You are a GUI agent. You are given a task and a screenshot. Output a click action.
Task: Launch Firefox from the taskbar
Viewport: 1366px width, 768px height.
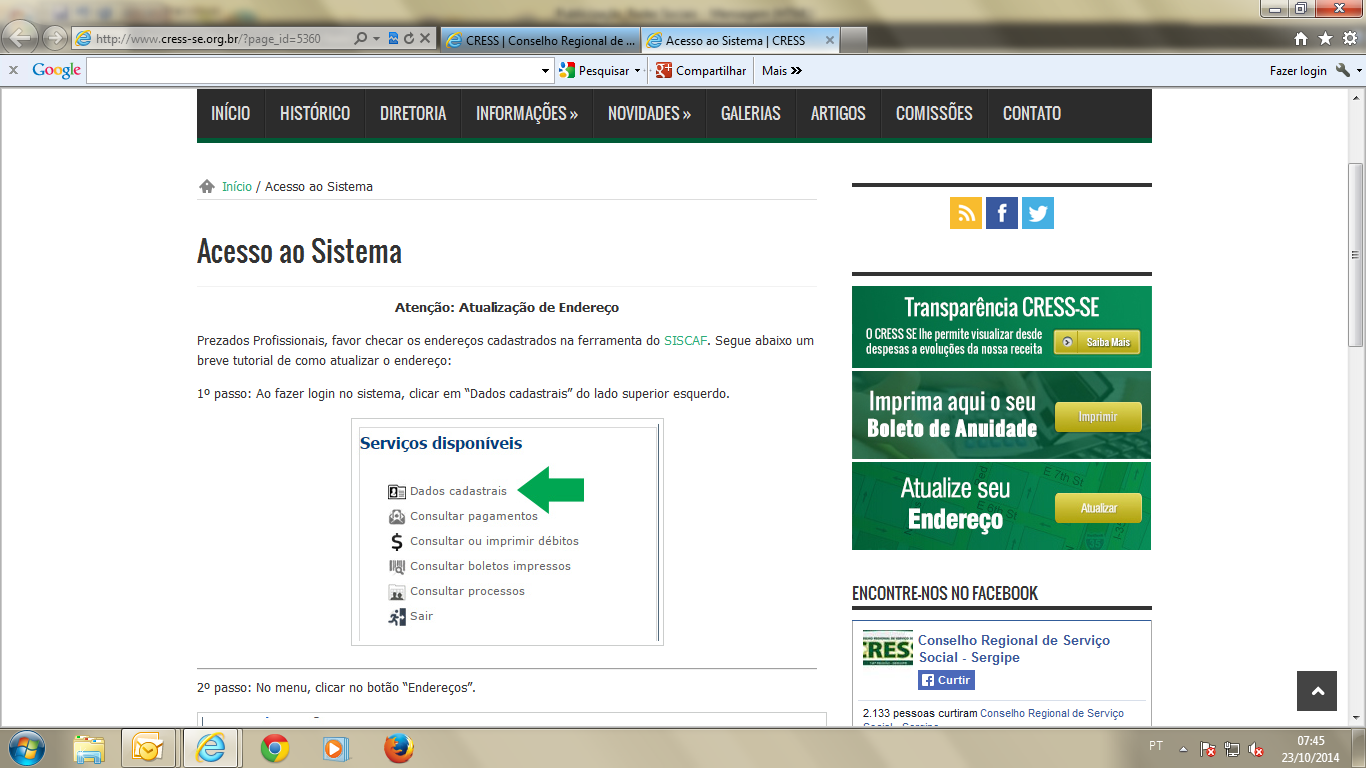click(398, 748)
